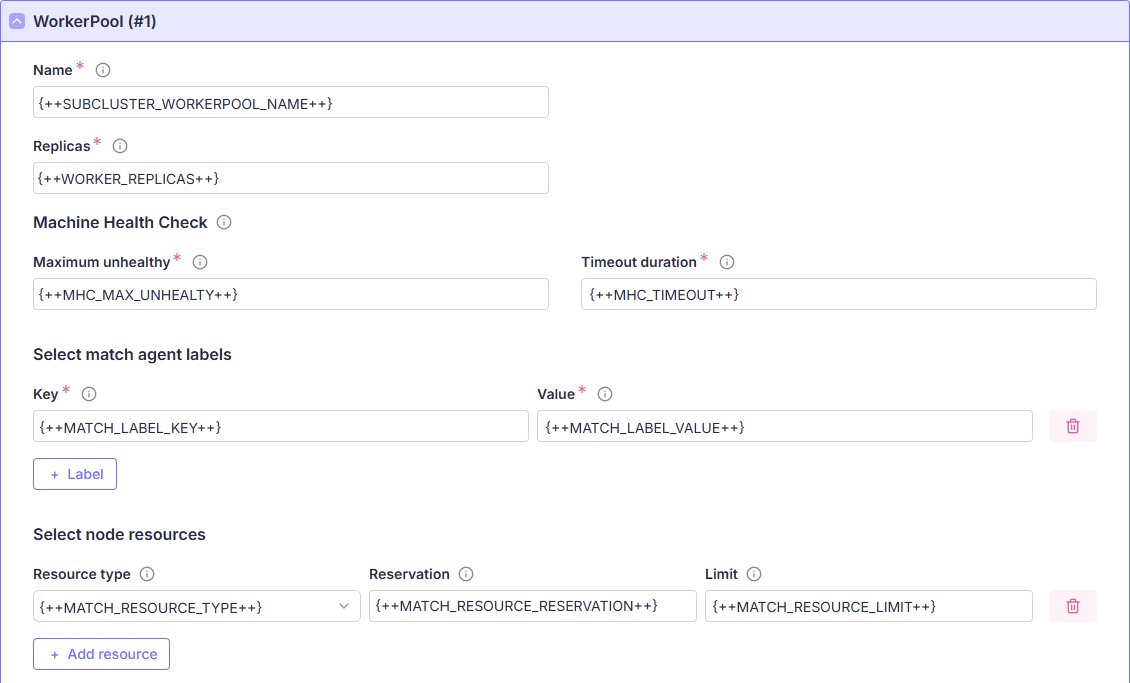This screenshot has height=683, width=1130.
Task: Select the Timeout duration text field
Action: coord(838,294)
